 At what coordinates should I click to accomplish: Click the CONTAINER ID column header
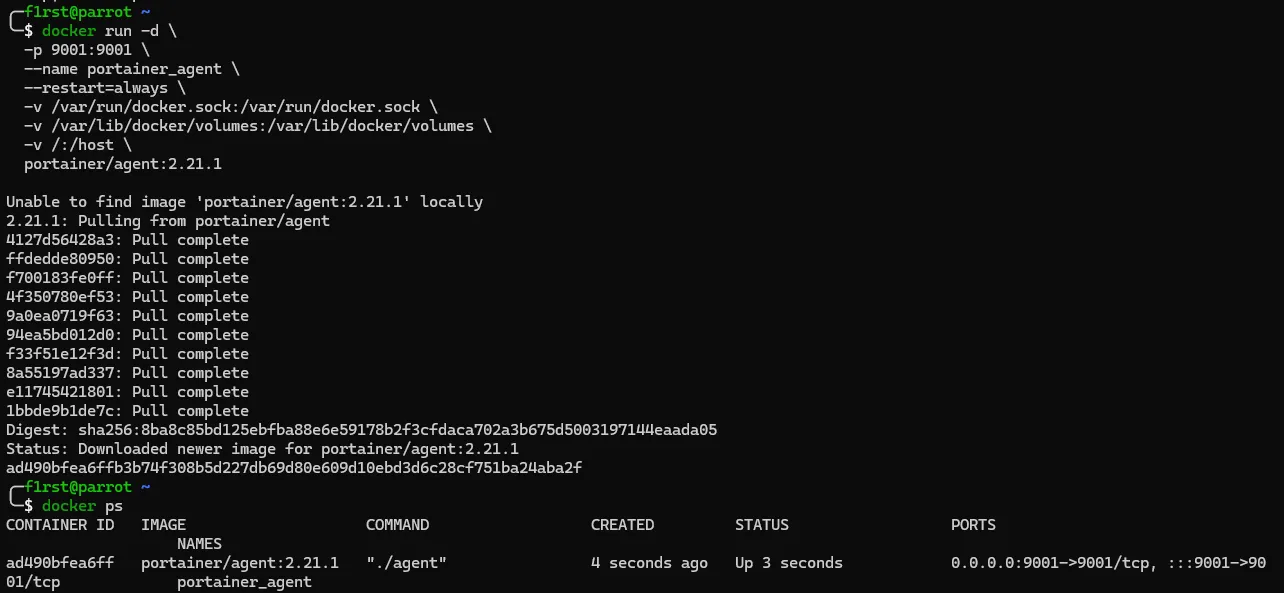coord(59,525)
